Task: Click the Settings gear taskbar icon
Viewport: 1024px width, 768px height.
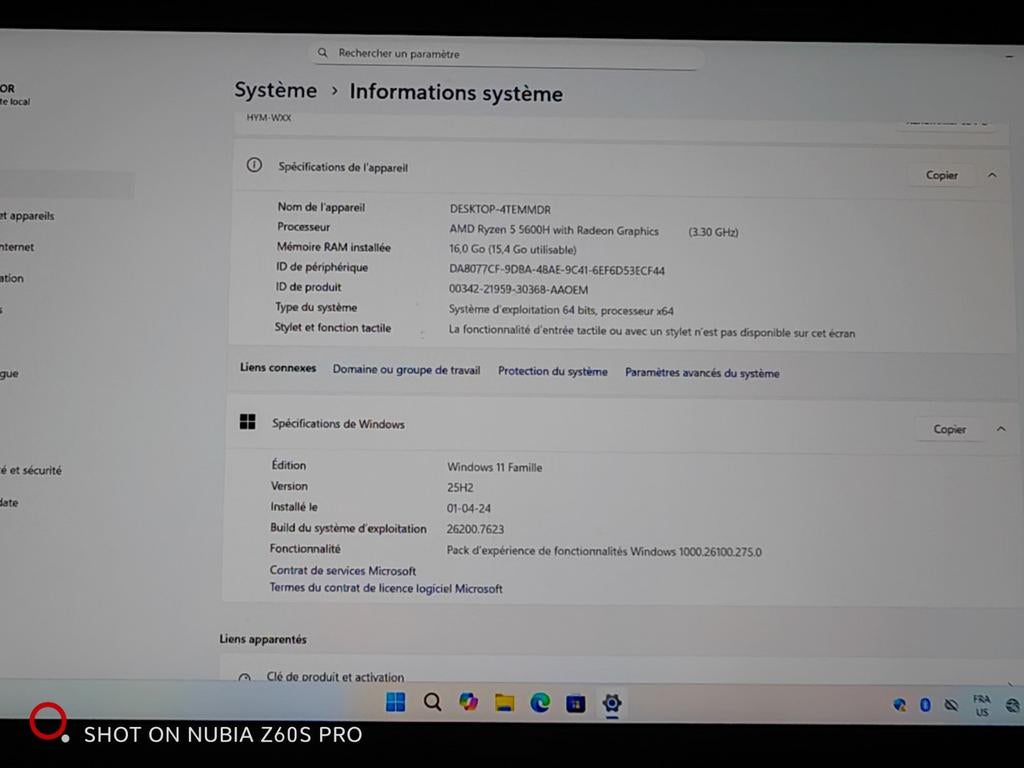Action: point(612,704)
